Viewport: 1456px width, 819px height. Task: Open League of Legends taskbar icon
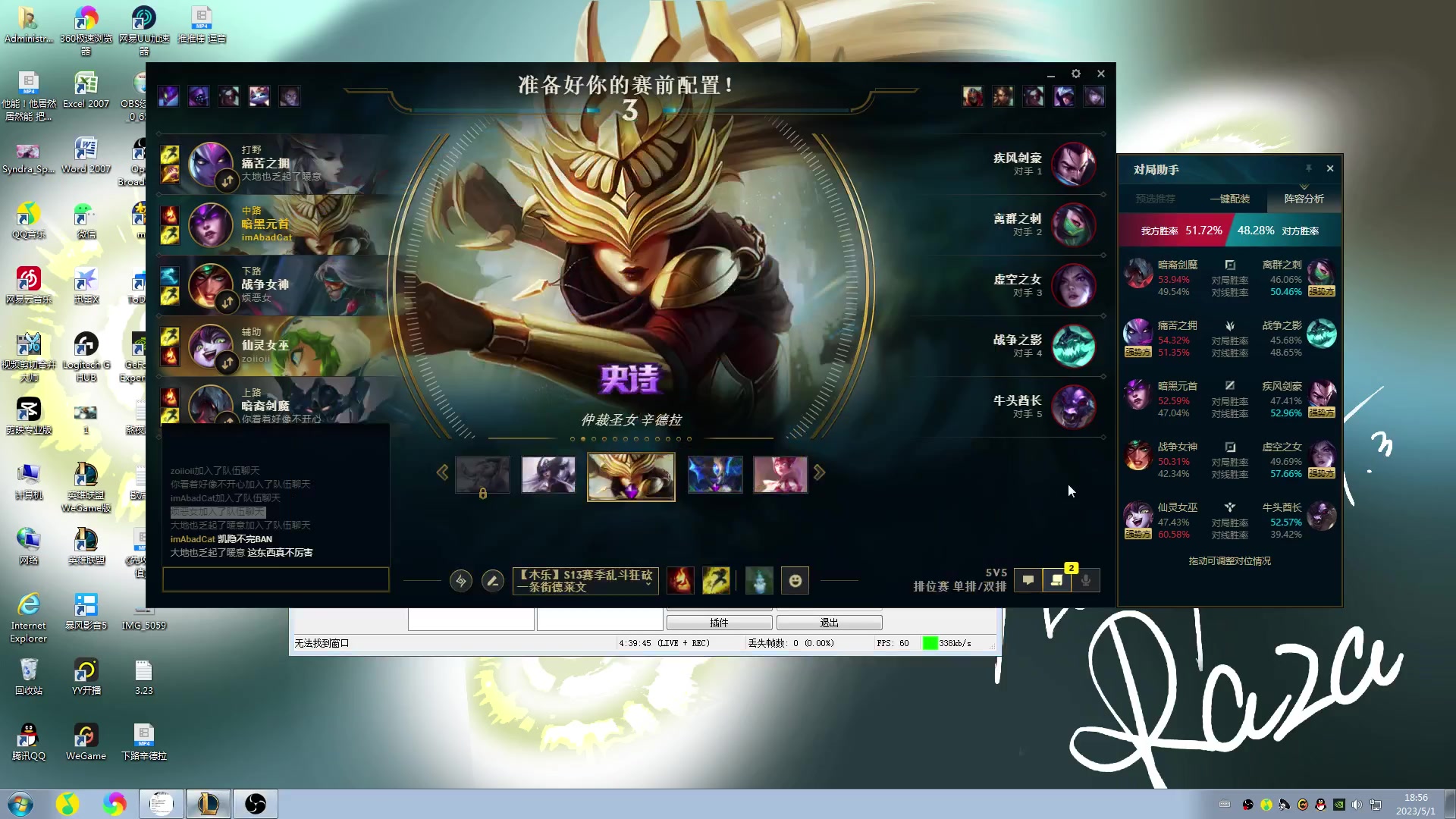coord(208,804)
